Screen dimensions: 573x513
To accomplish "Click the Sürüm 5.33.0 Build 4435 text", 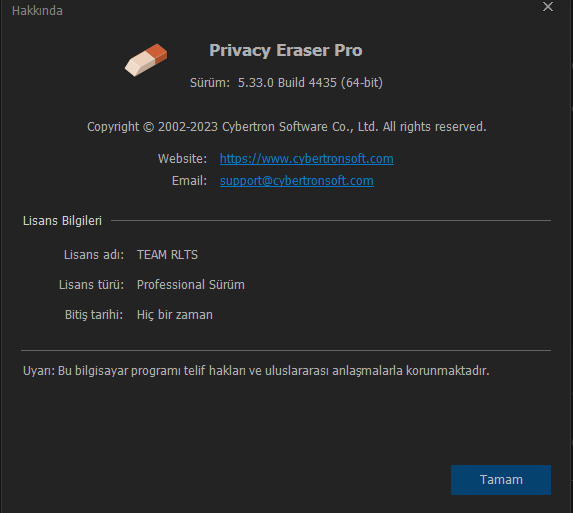I will click(x=286, y=83).
